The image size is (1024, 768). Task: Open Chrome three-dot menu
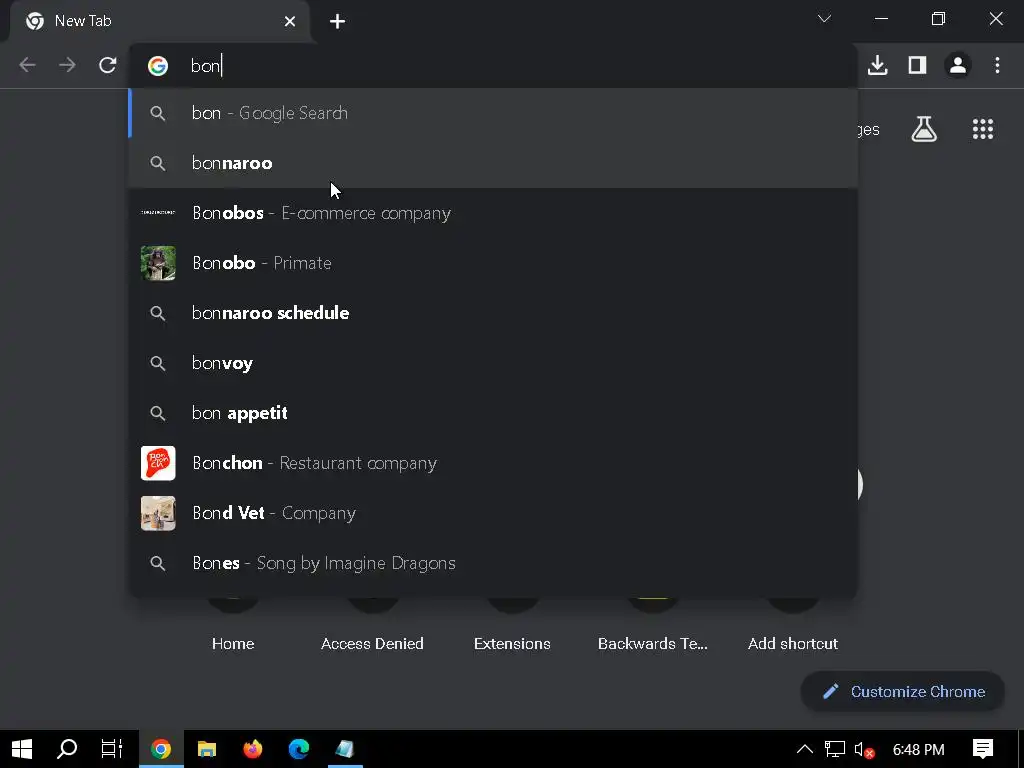[x=997, y=65]
